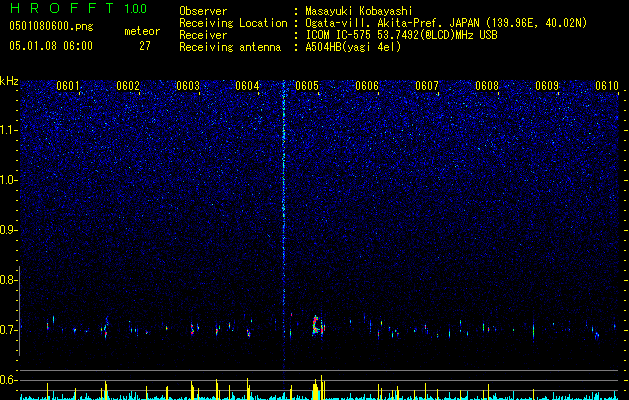The width and height of the screenshot is (629, 400).
Task: Click the large meteor echo after 0605
Action: pos(318,325)
